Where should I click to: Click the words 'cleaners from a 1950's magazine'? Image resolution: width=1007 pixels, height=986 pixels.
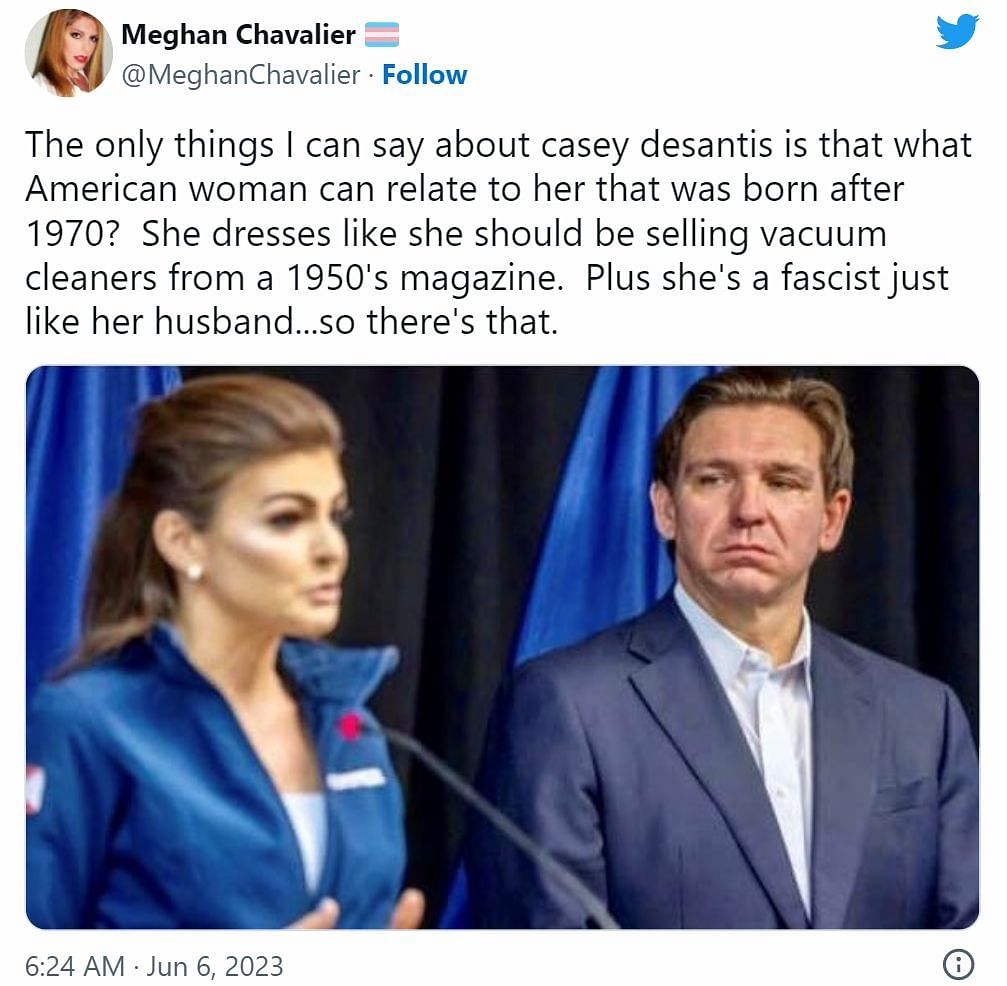click(294, 278)
